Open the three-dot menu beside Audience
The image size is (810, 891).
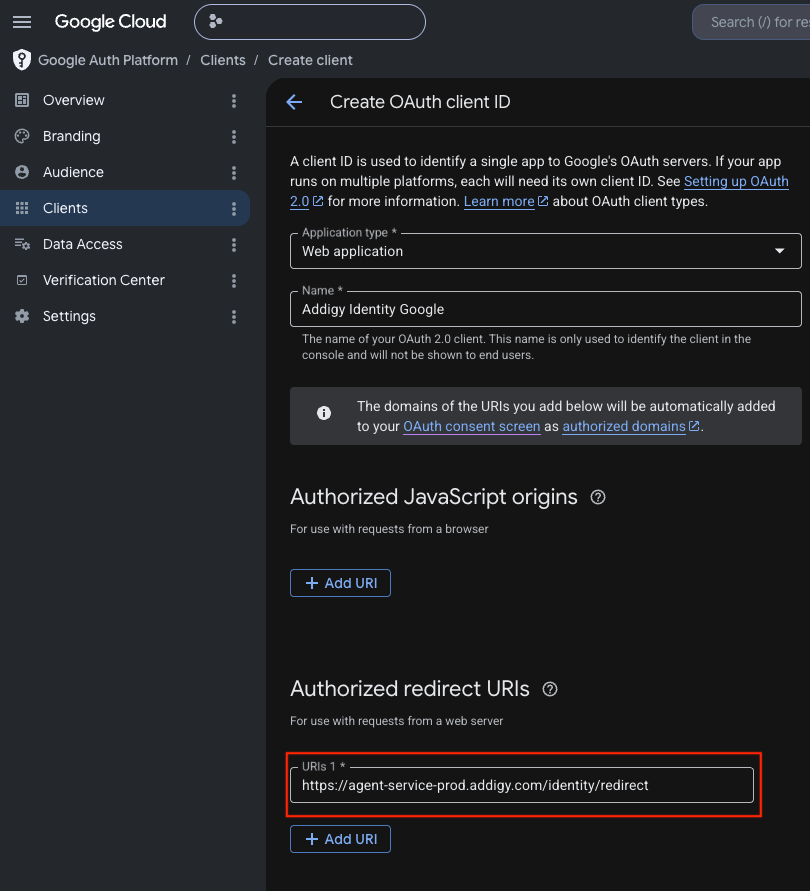234,173
